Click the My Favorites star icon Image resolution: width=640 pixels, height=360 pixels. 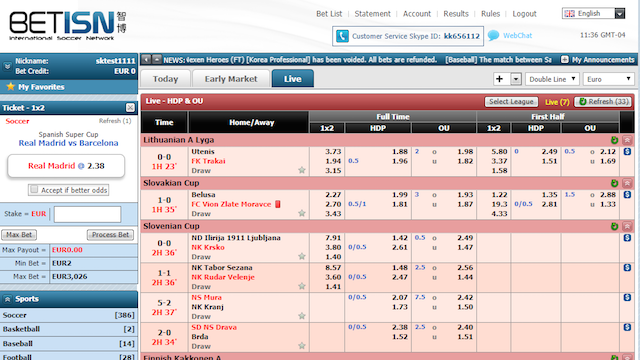click(x=11, y=87)
